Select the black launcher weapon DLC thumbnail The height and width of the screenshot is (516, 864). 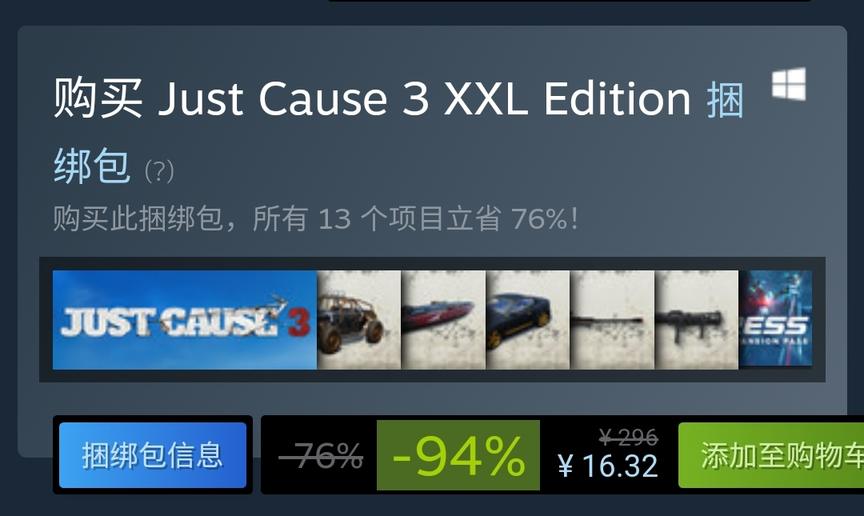pyautogui.click(x=696, y=320)
